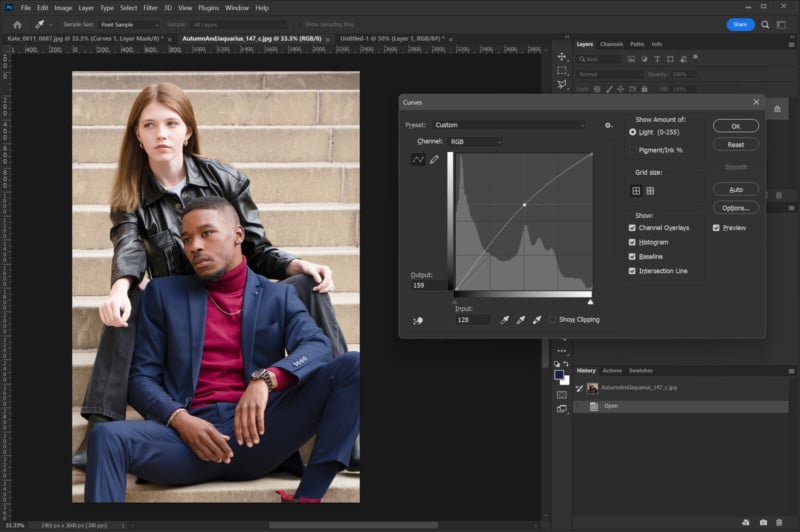Choose the detailed grid size icon

click(650, 191)
